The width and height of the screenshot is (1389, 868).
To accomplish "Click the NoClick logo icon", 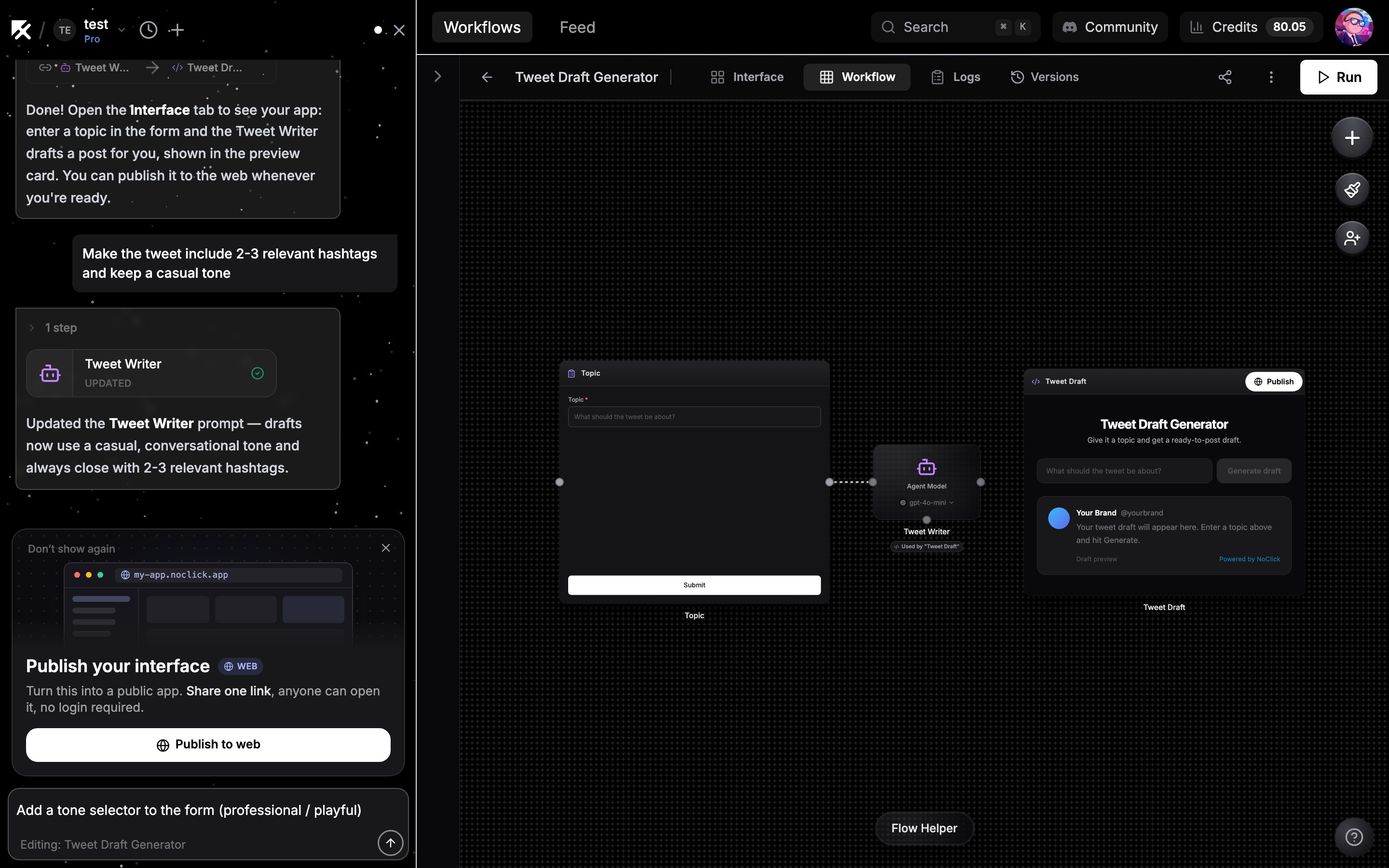I will 21,29.
